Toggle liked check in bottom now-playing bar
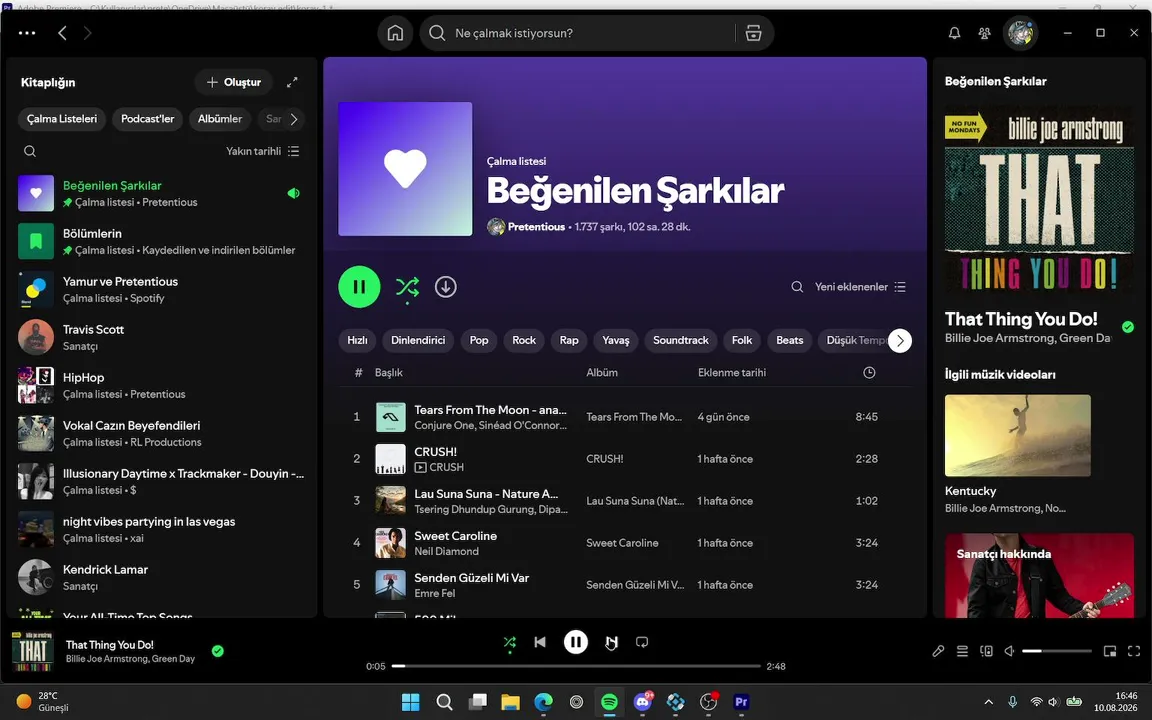 click(217, 651)
